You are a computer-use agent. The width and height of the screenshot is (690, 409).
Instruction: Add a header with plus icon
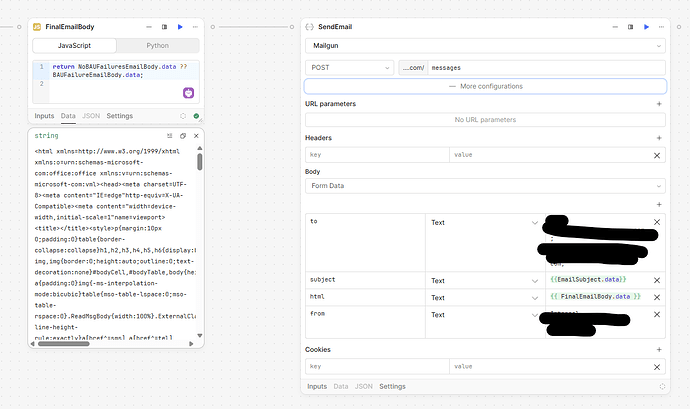pyautogui.click(x=659, y=138)
